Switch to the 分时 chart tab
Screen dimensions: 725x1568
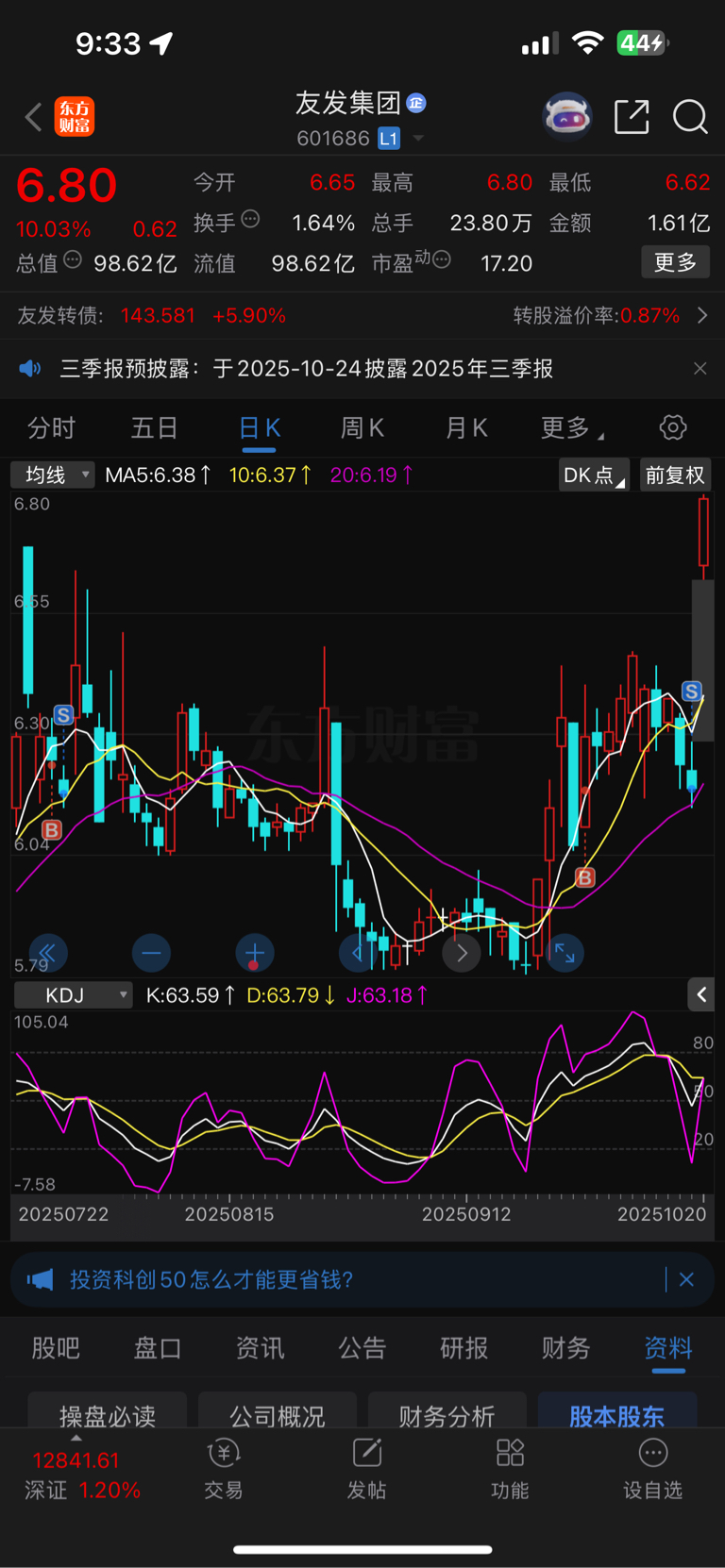click(x=51, y=428)
